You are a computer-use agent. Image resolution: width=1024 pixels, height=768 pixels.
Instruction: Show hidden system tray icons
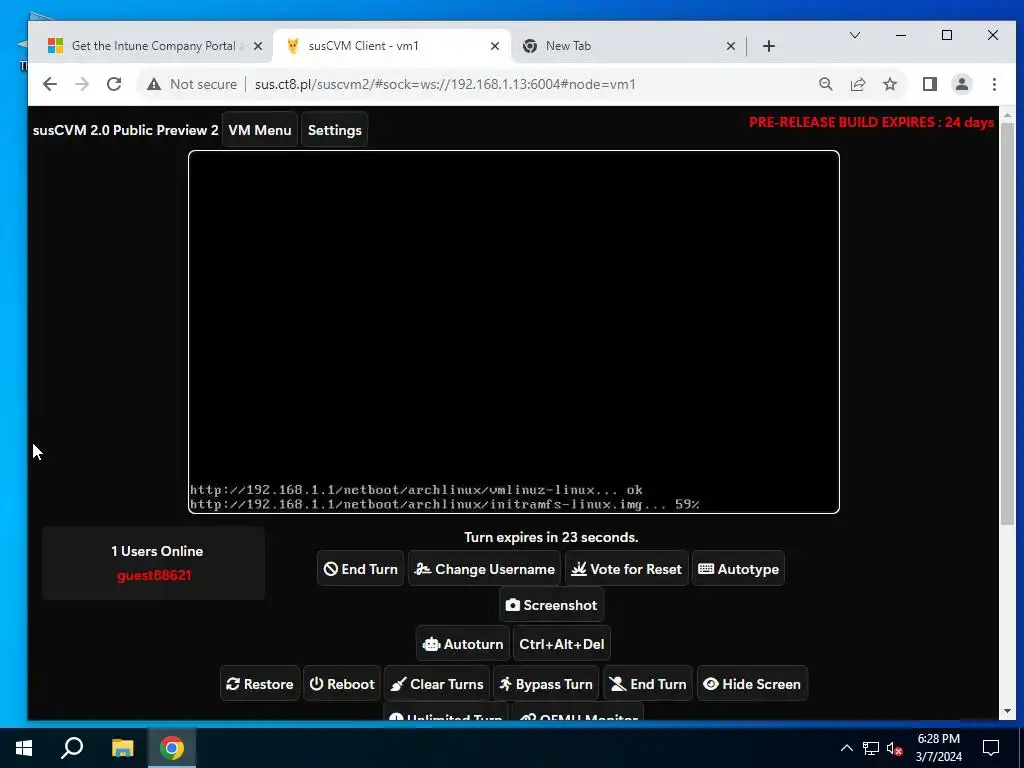pyautogui.click(x=846, y=748)
